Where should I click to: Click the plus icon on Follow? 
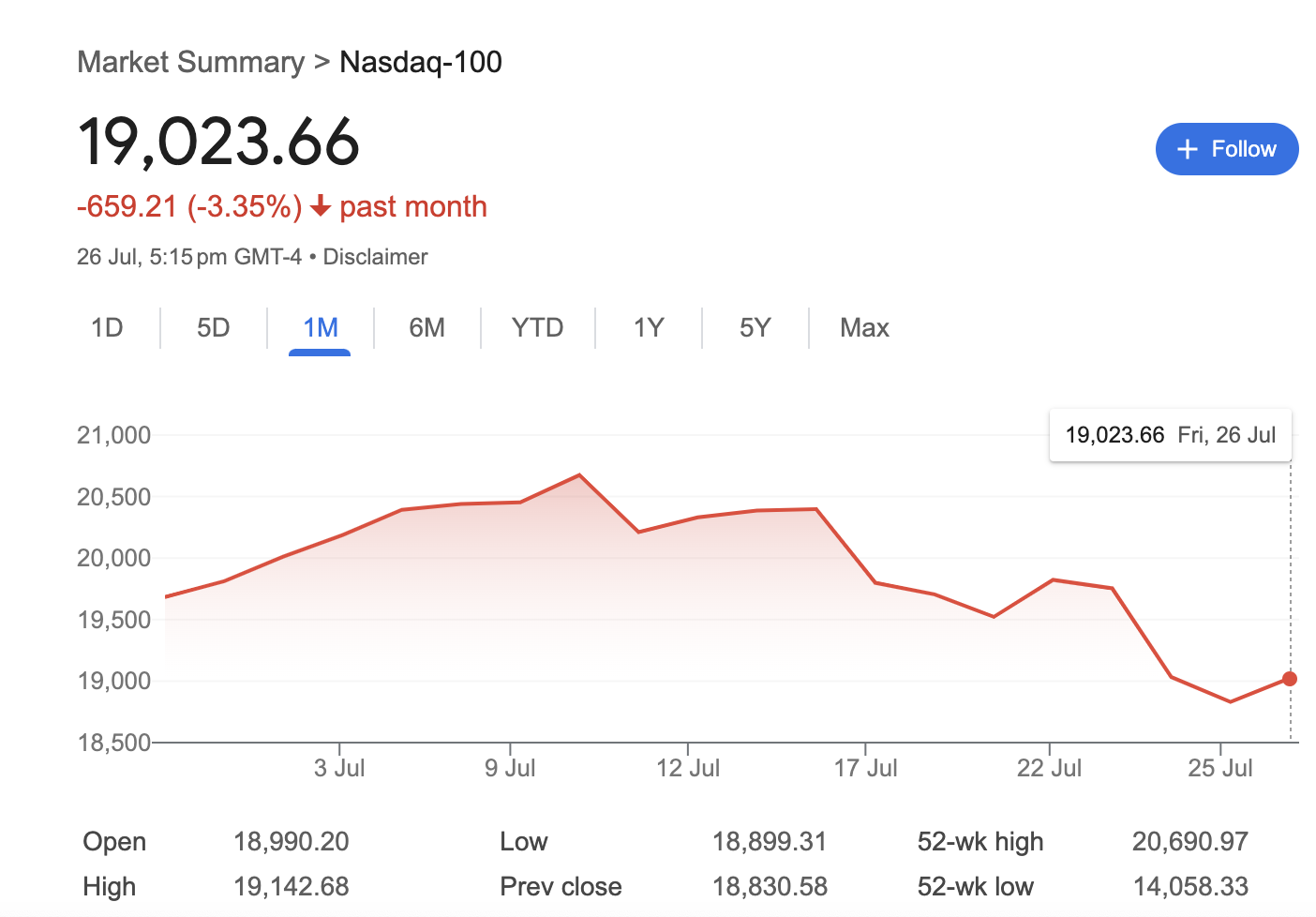click(1188, 149)
